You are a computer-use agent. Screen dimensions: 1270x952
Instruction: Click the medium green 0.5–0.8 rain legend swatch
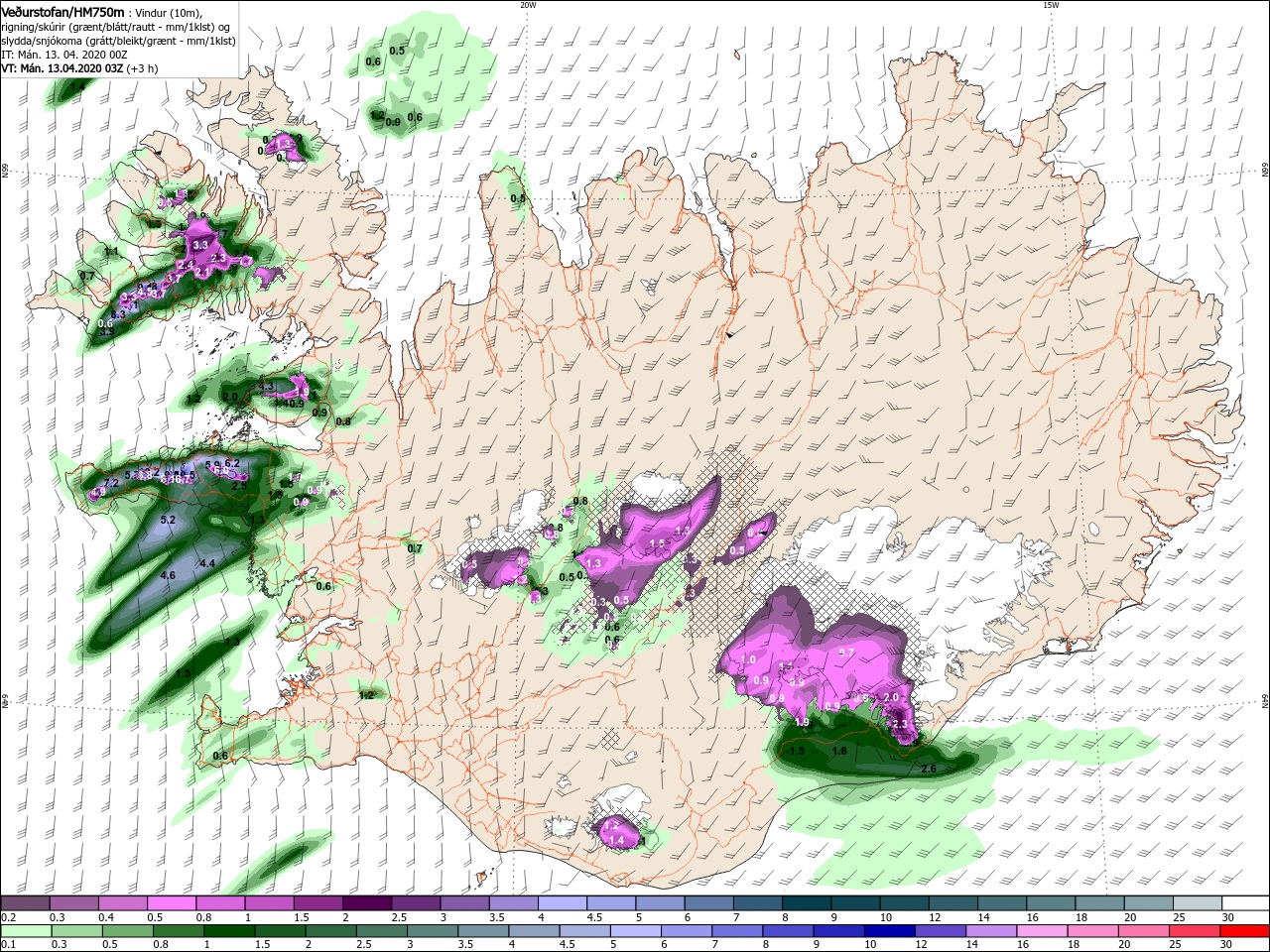tap(127, 931)
